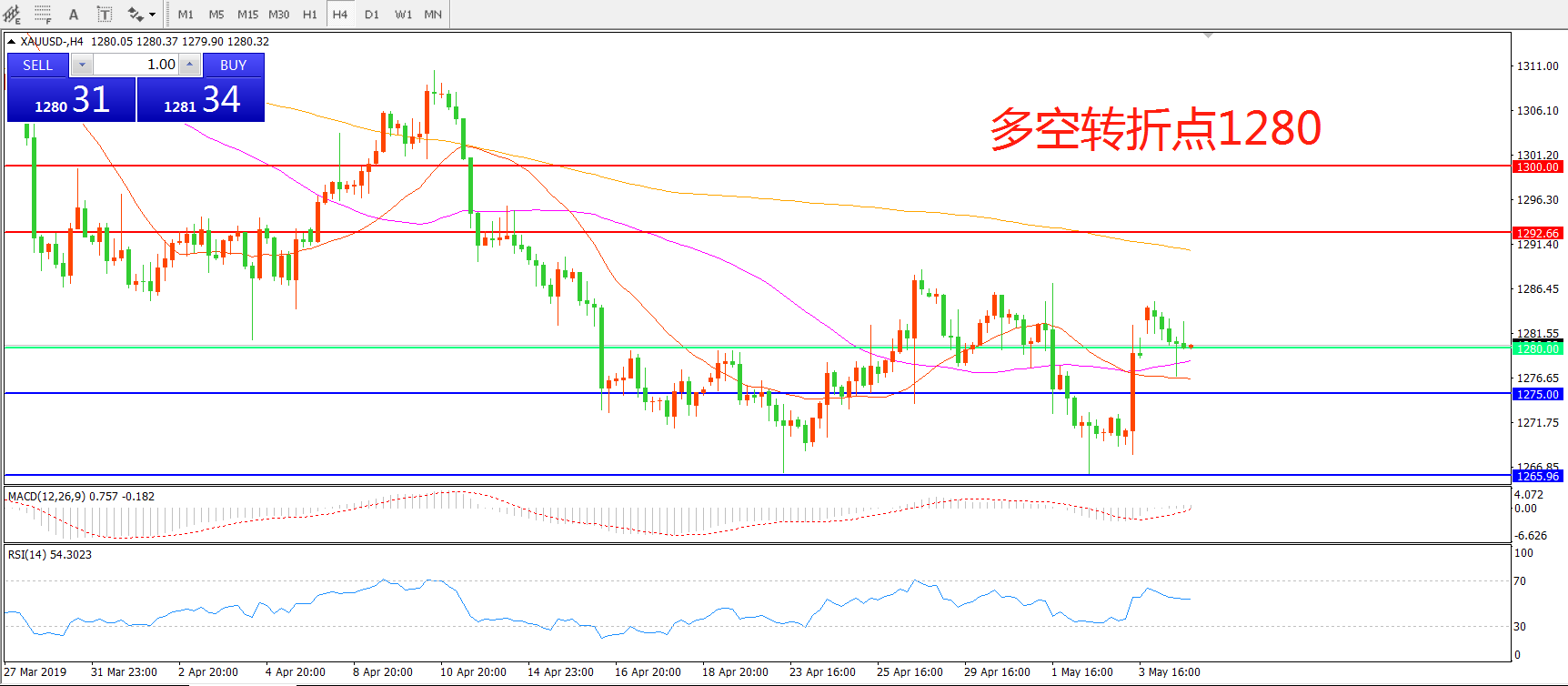
Task: Switch chart to D1 timeframe
Action: pyautogui.click(x=372, y=15)
